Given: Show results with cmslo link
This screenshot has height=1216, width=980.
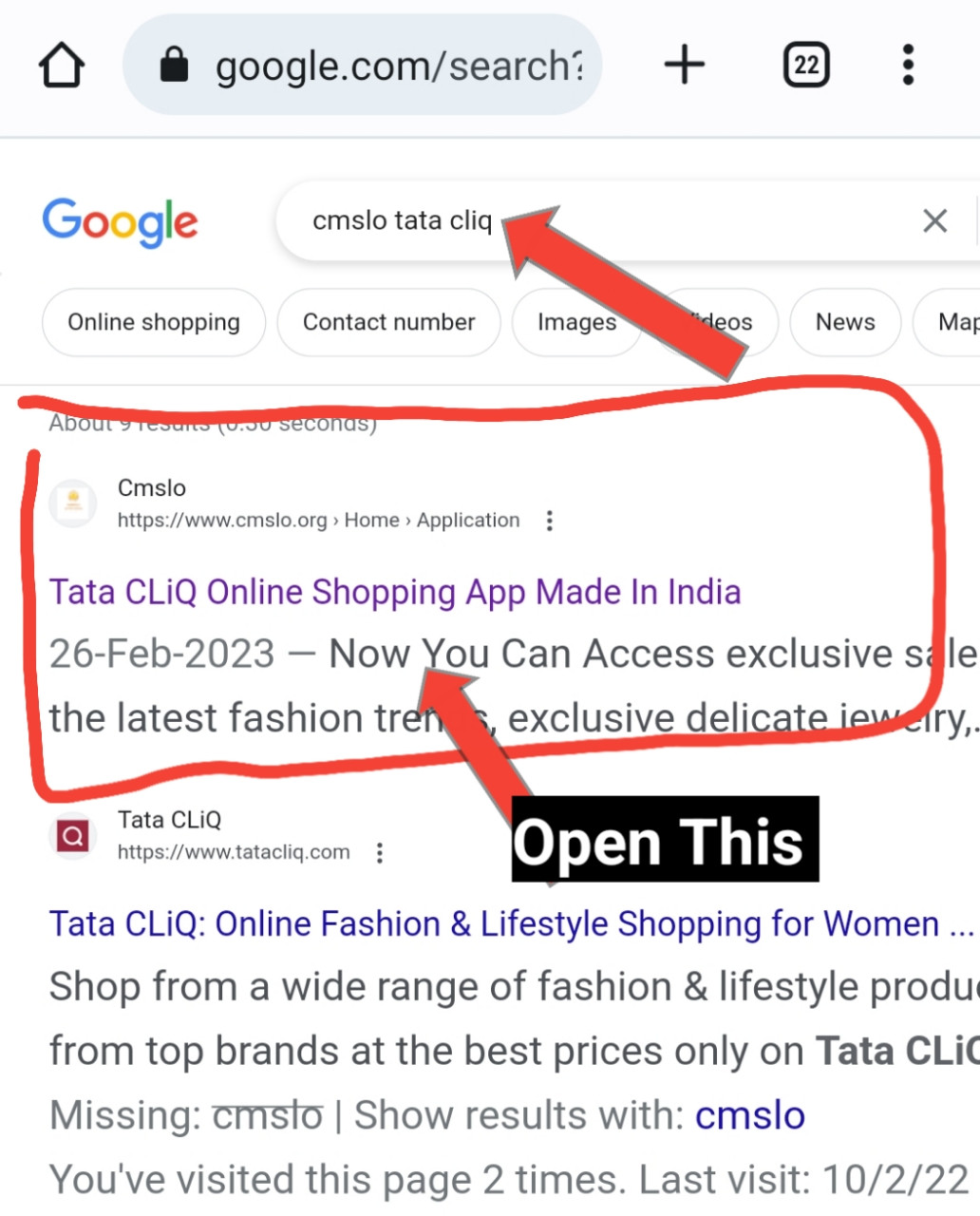Looking at the screenshot, I should (x=750, y=1115).
